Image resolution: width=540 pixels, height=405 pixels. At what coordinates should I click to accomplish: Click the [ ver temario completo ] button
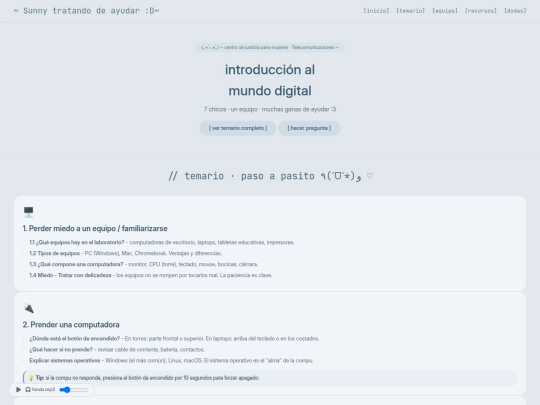point(238,128)
